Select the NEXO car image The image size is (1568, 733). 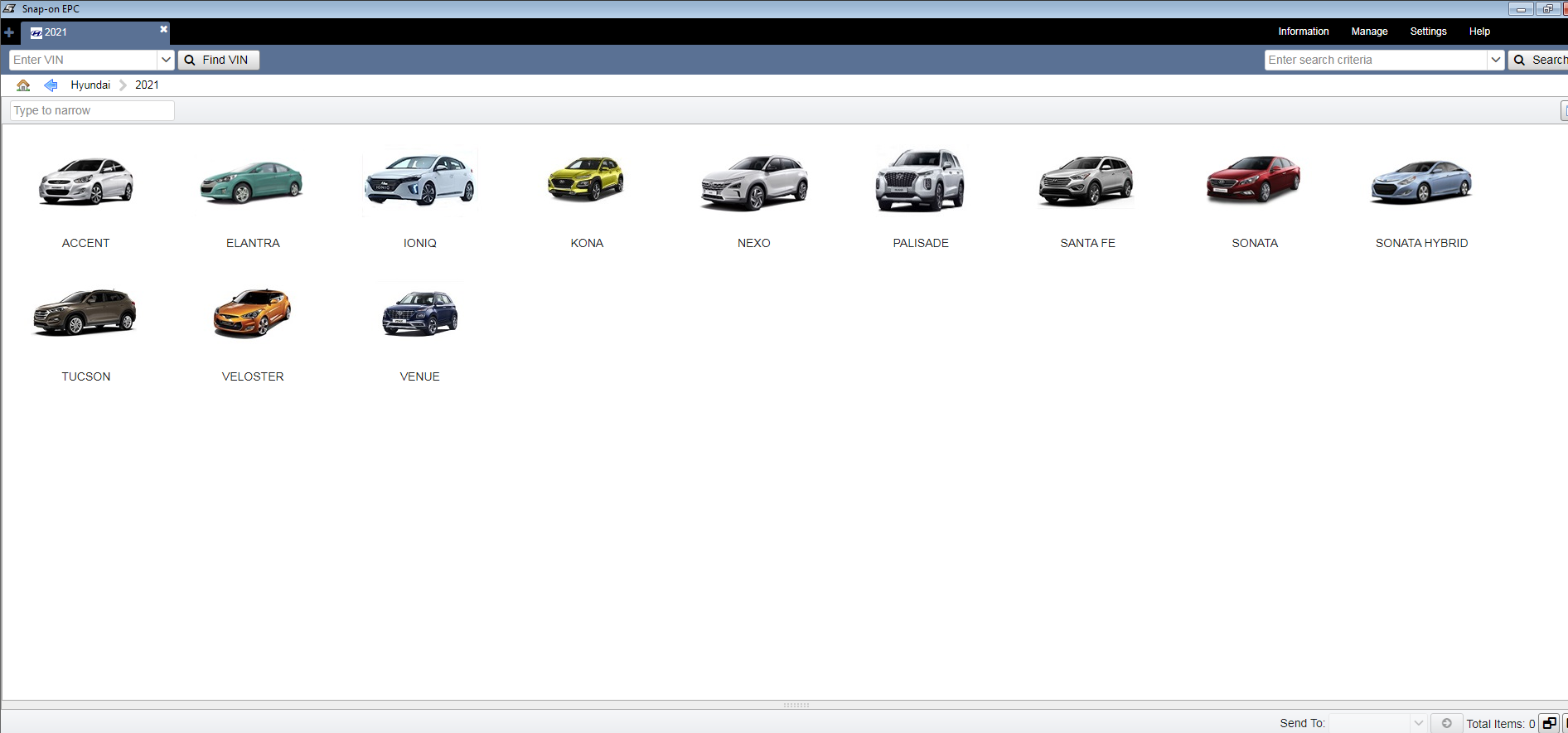[754, 182]
